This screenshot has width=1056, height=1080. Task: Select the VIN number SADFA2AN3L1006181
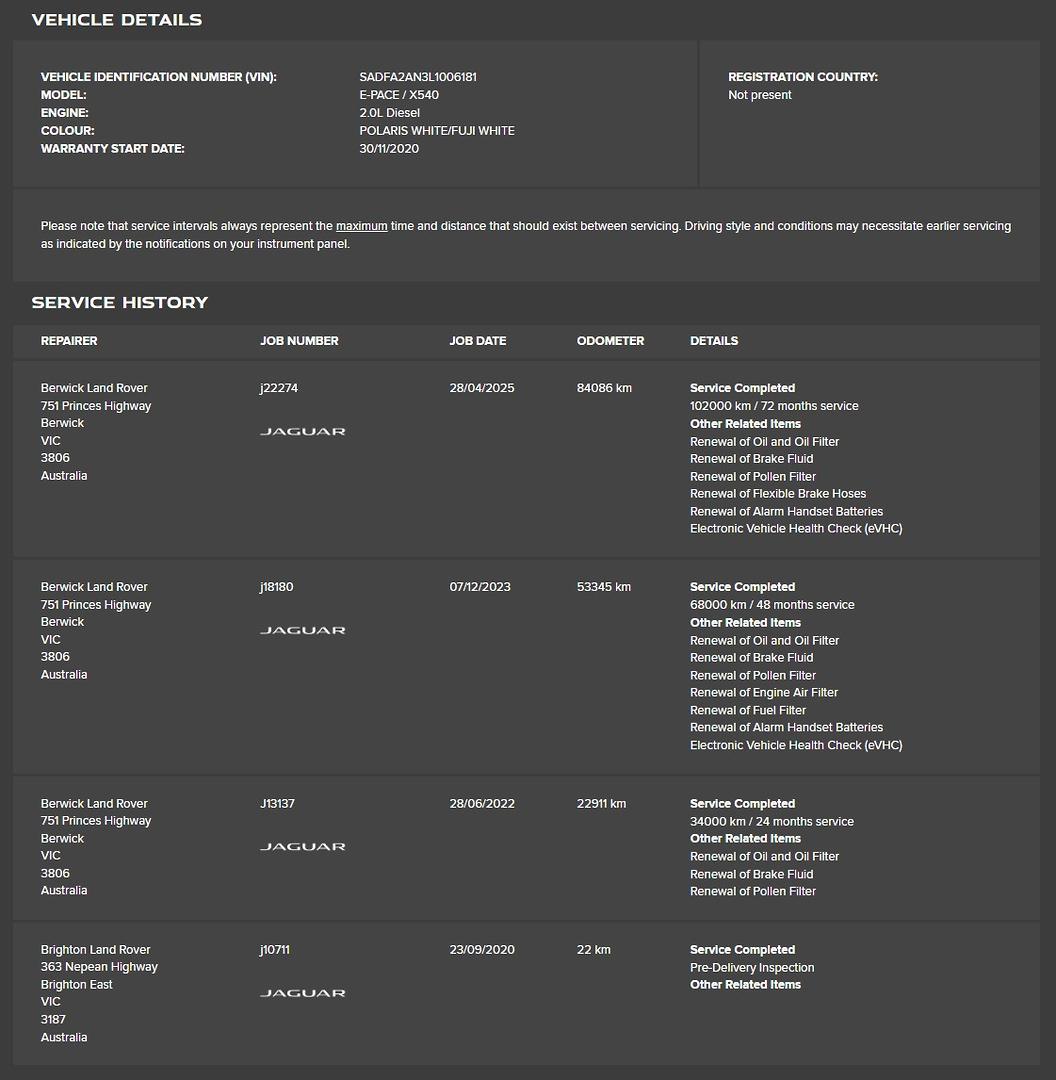pos(418,77)
